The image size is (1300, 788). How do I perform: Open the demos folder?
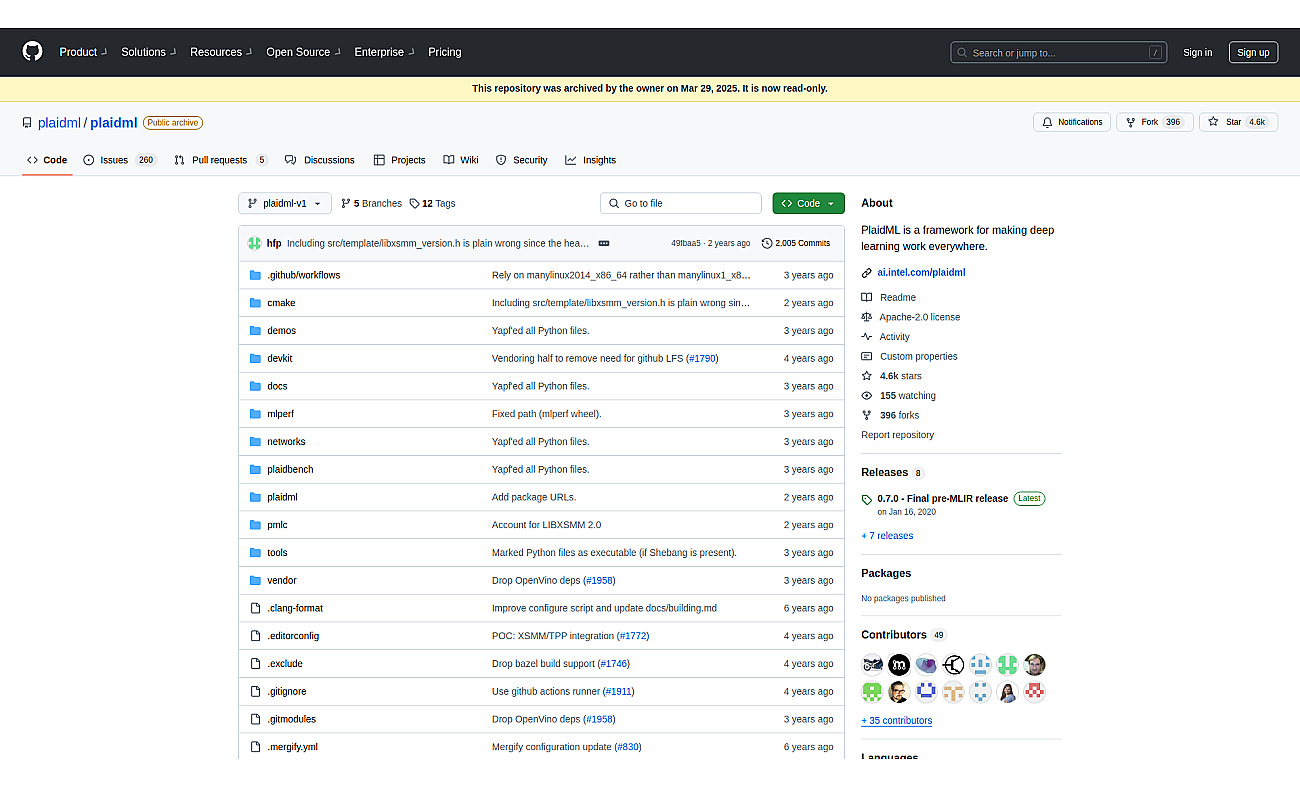tap(281, 331)
